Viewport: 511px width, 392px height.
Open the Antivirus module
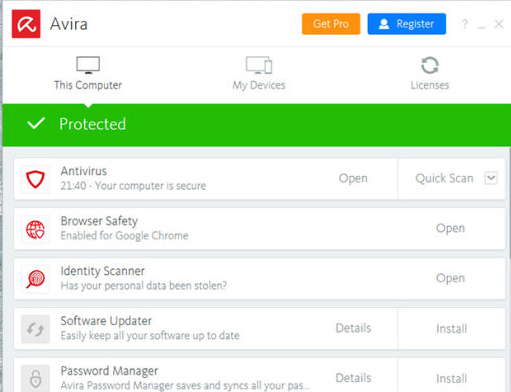click(353, 178)
